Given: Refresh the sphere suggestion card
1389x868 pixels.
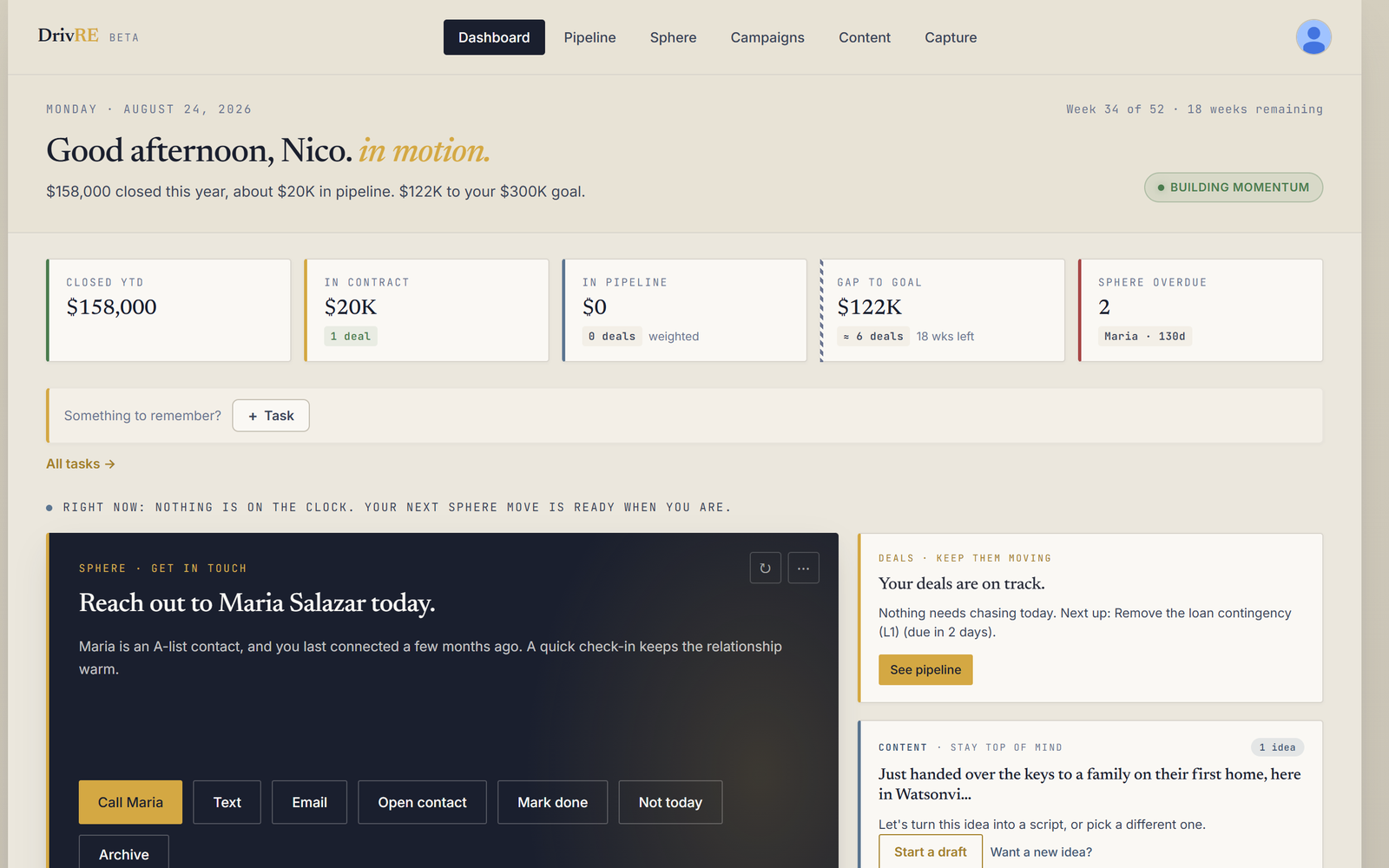Looking at the screenshot, I should 765,569.
